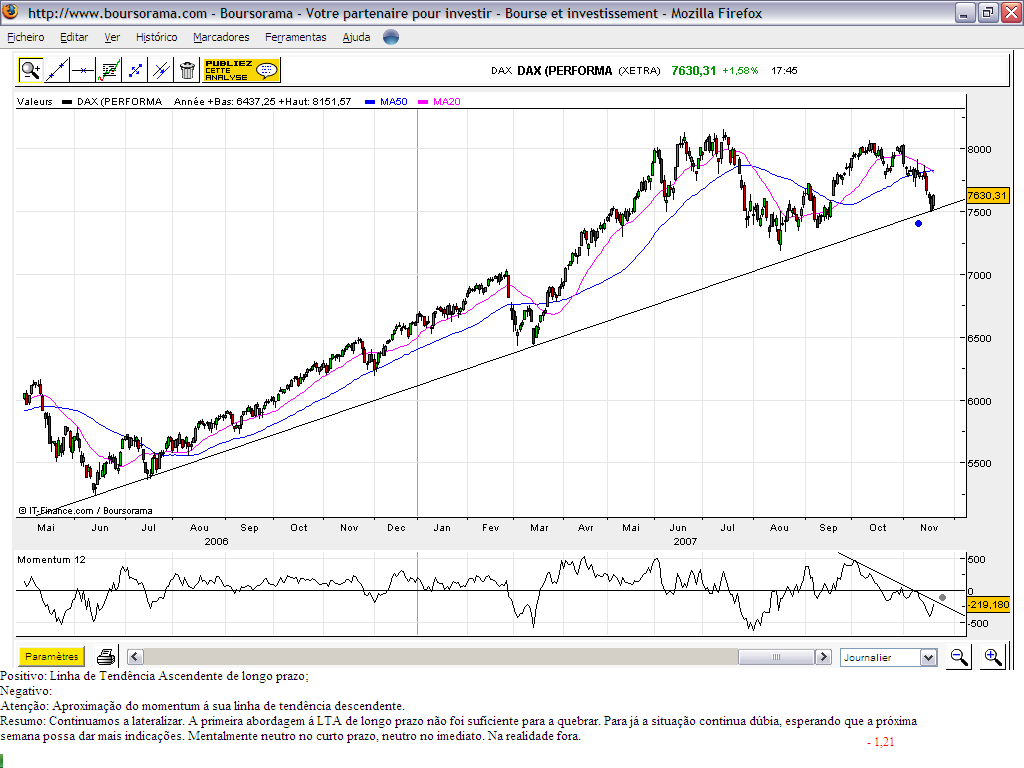Click the +1,58% change value
The image size is (1024, 768).
740,71
